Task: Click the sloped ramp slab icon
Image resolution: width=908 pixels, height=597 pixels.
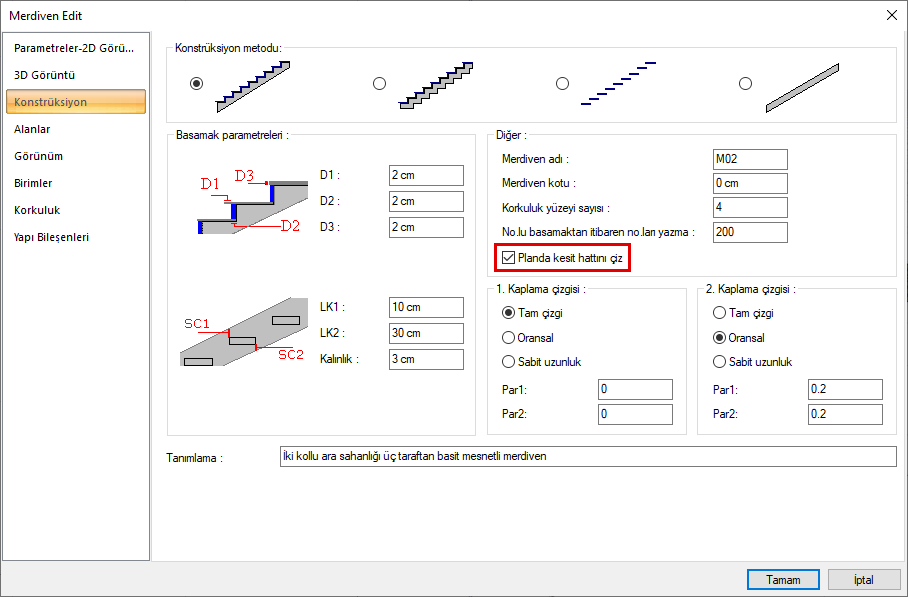Action: (802, 87)
